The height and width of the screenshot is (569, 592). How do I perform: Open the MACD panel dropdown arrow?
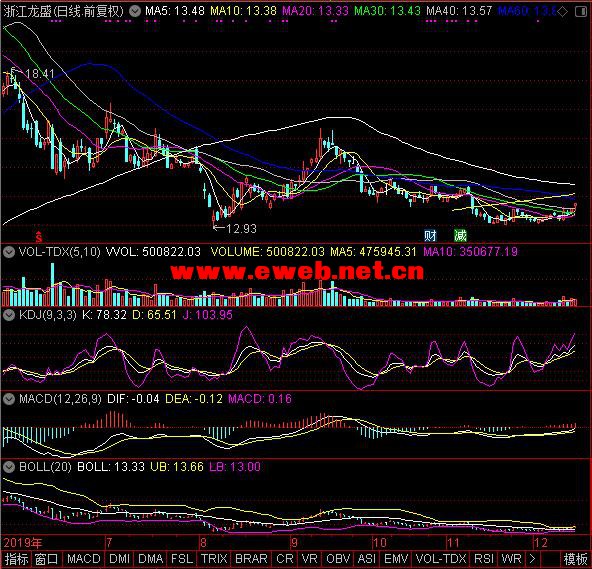(x=9, y=399)
